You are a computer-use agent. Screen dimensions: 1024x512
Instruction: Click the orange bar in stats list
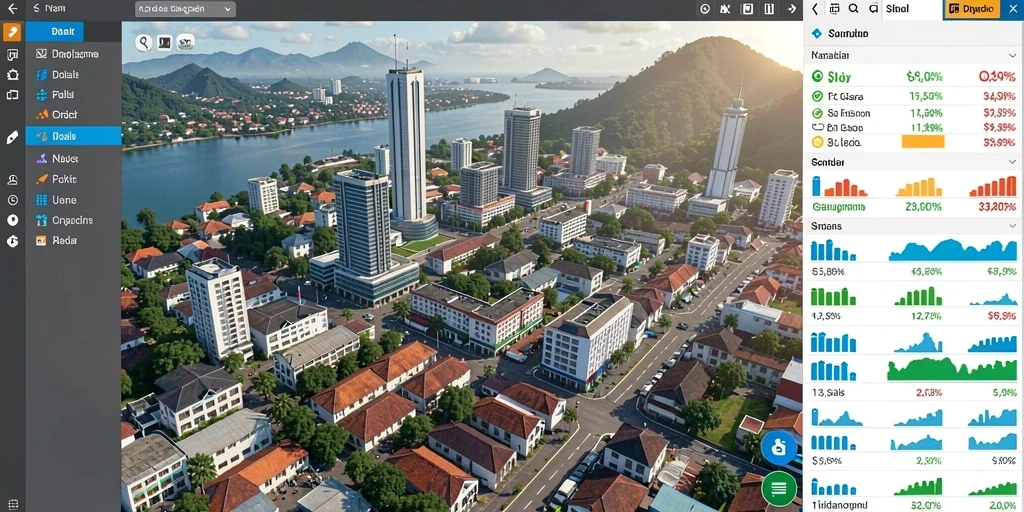coord(923,142)
